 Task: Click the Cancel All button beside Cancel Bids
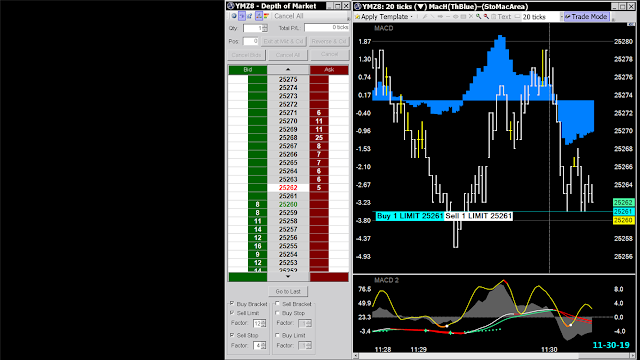(288, 55)
